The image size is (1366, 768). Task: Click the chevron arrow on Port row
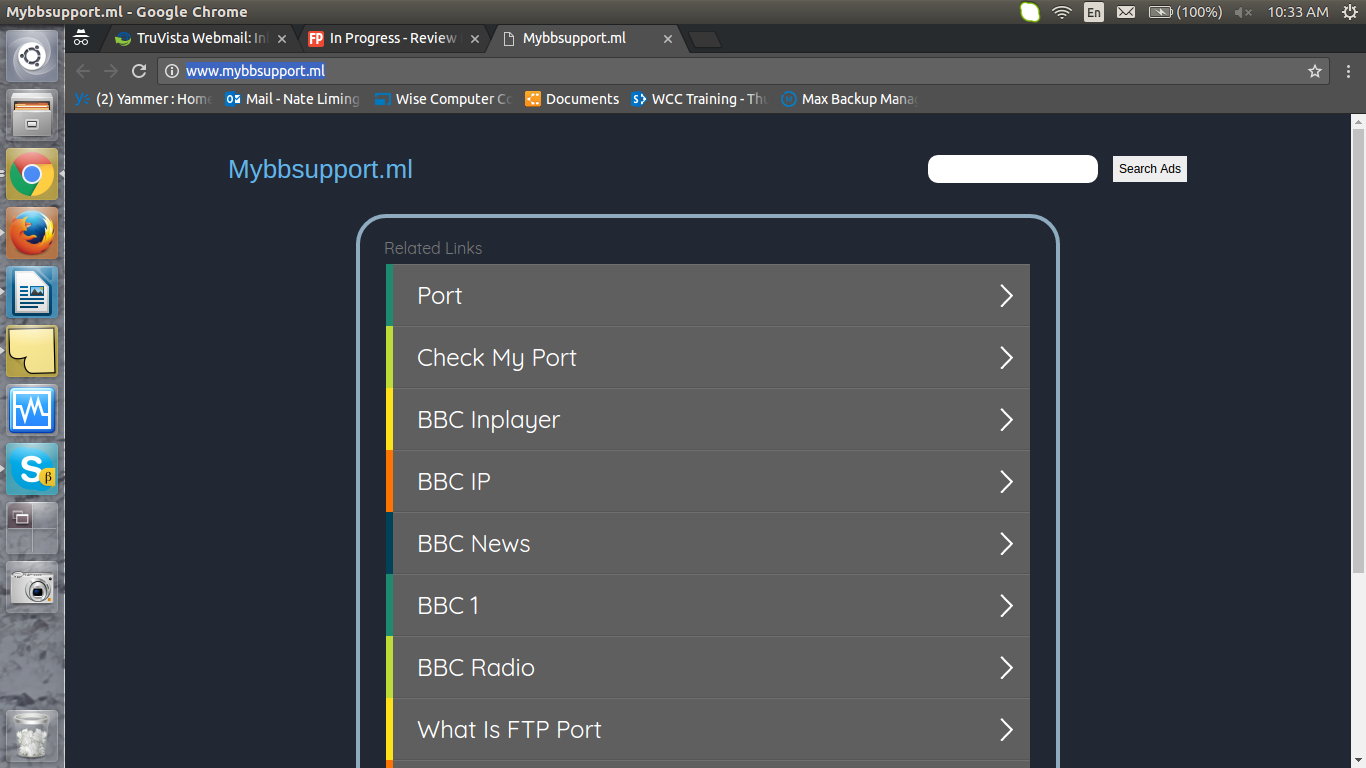[x=1007, y=296]
